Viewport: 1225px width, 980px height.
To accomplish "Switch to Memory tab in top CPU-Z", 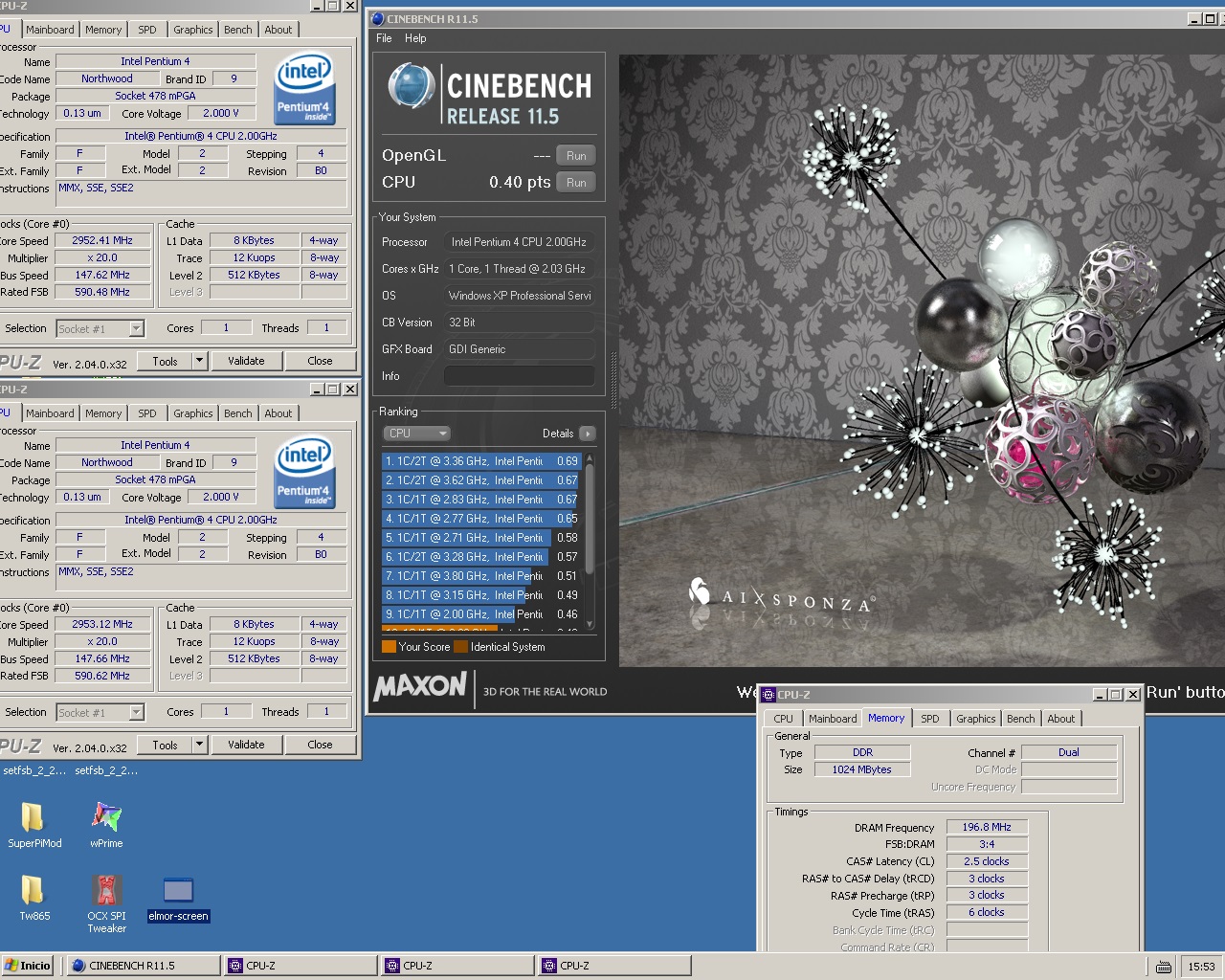I will click(103, 30).
